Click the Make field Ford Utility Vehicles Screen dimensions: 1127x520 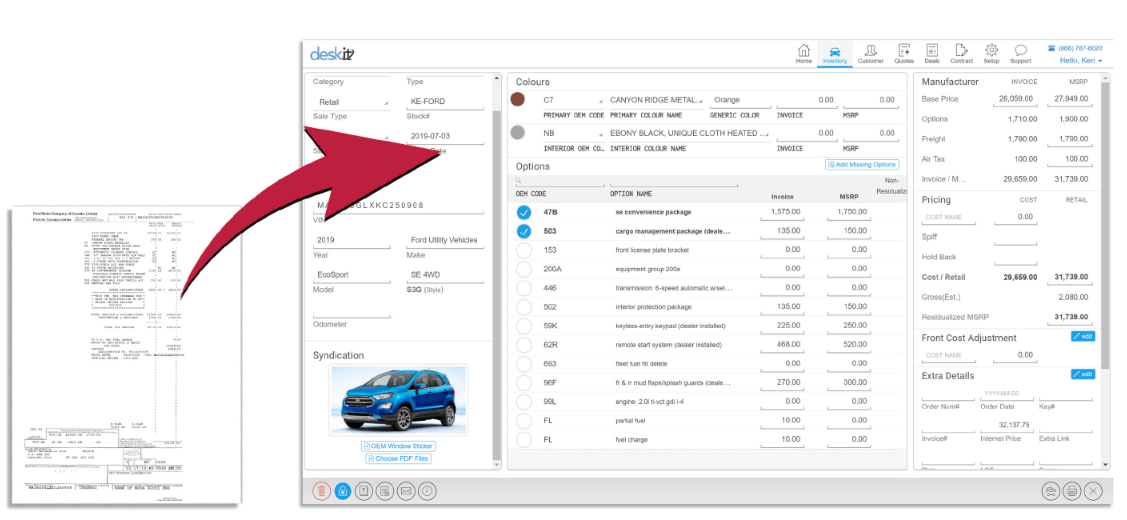pyautogui.click(x=445, y=240)
